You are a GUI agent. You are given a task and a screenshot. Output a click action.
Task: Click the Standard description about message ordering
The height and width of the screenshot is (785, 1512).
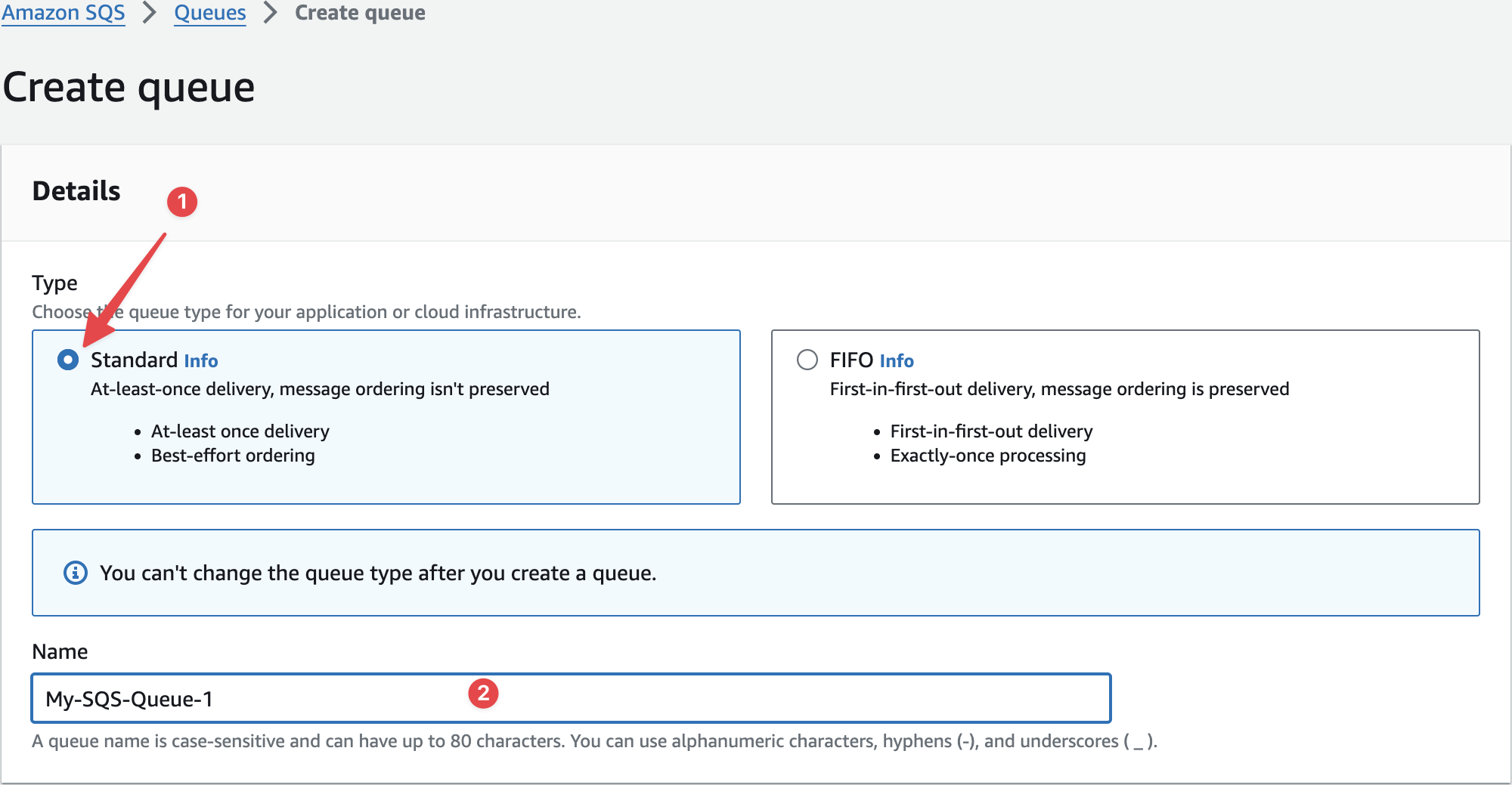[320, 389]
